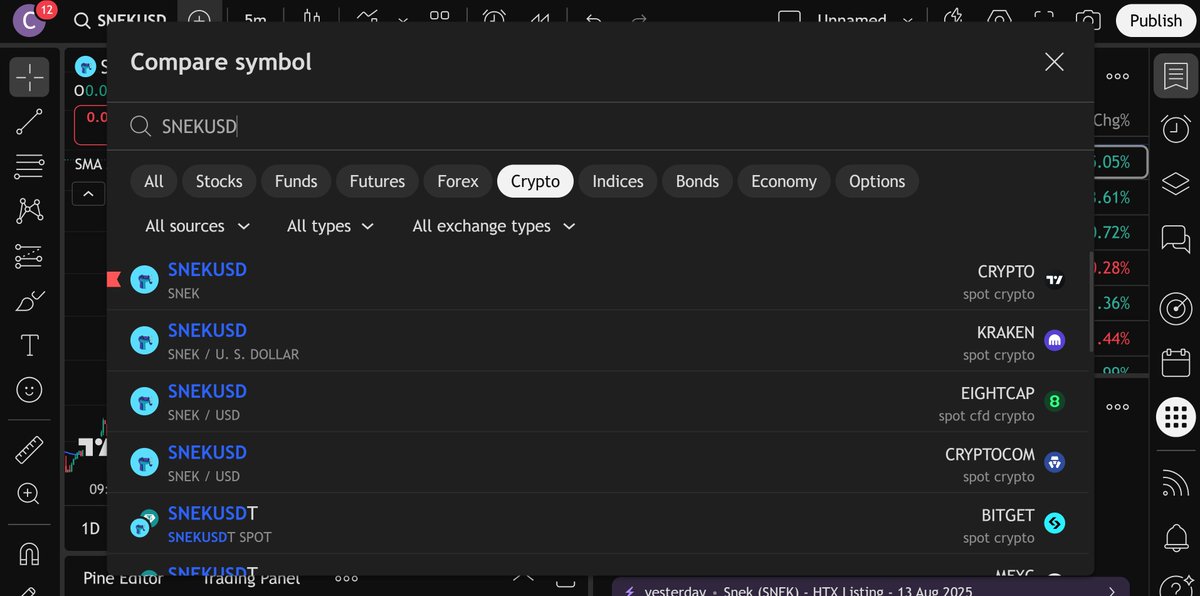Open the emoji icons tool

[30, 390]
